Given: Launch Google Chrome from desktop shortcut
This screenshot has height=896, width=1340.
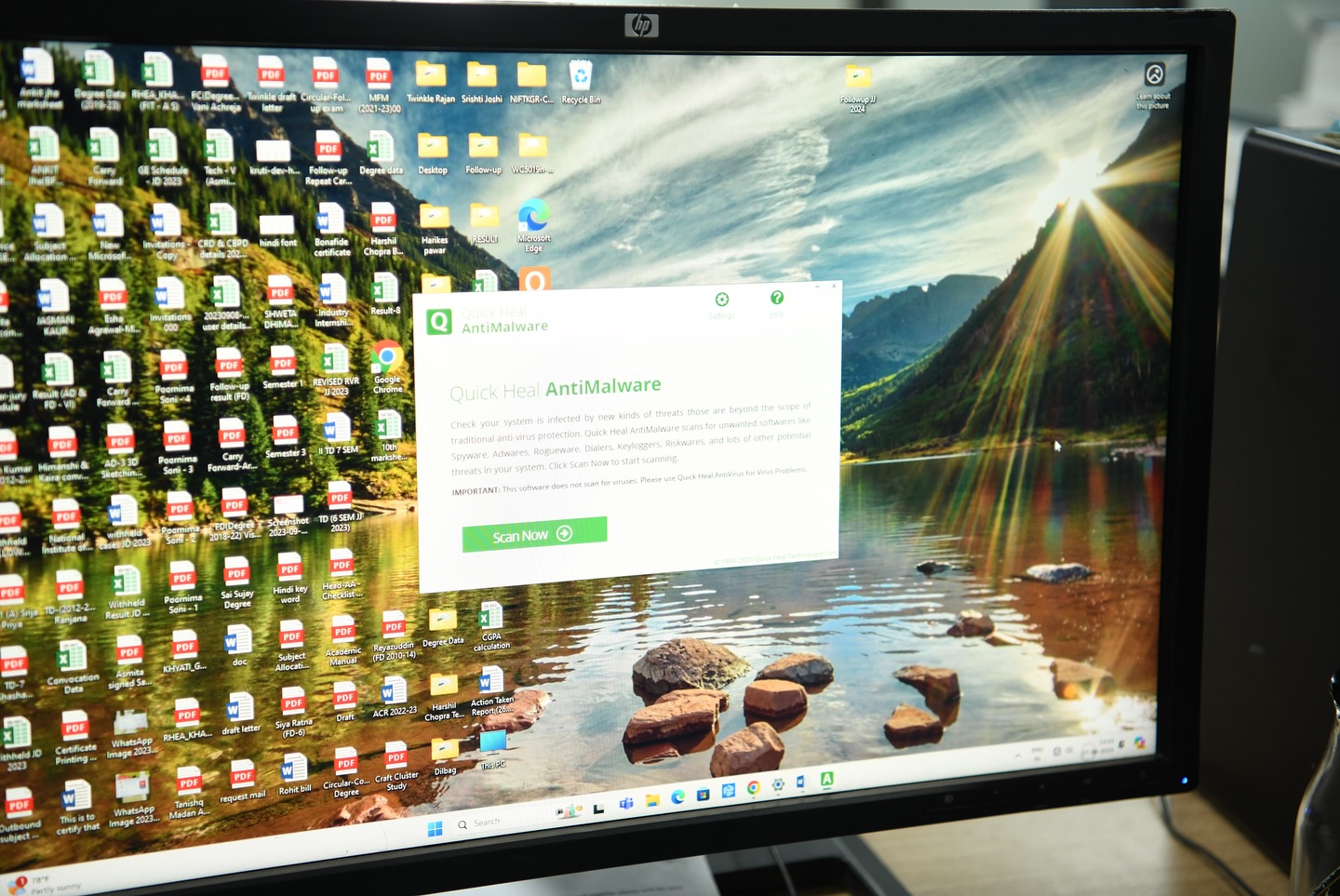Looking at the screenshot, I should 387,358.
